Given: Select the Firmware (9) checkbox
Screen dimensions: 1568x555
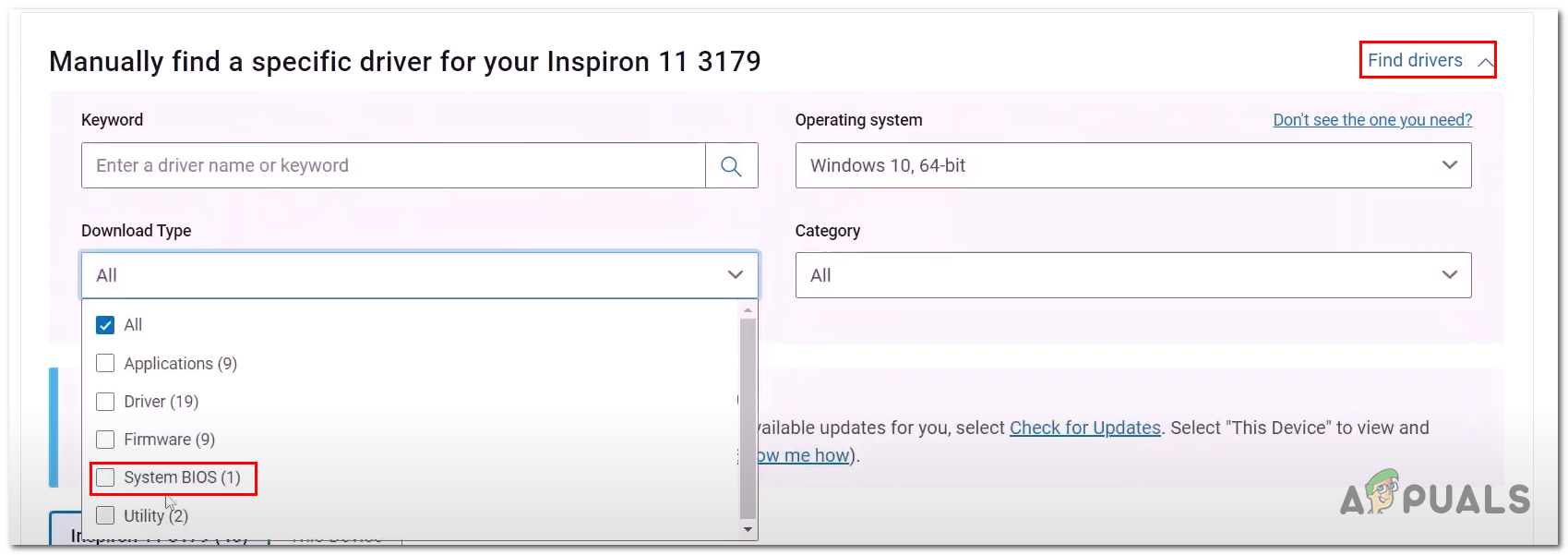Looking at the screenshot, I should click(106, 440).
